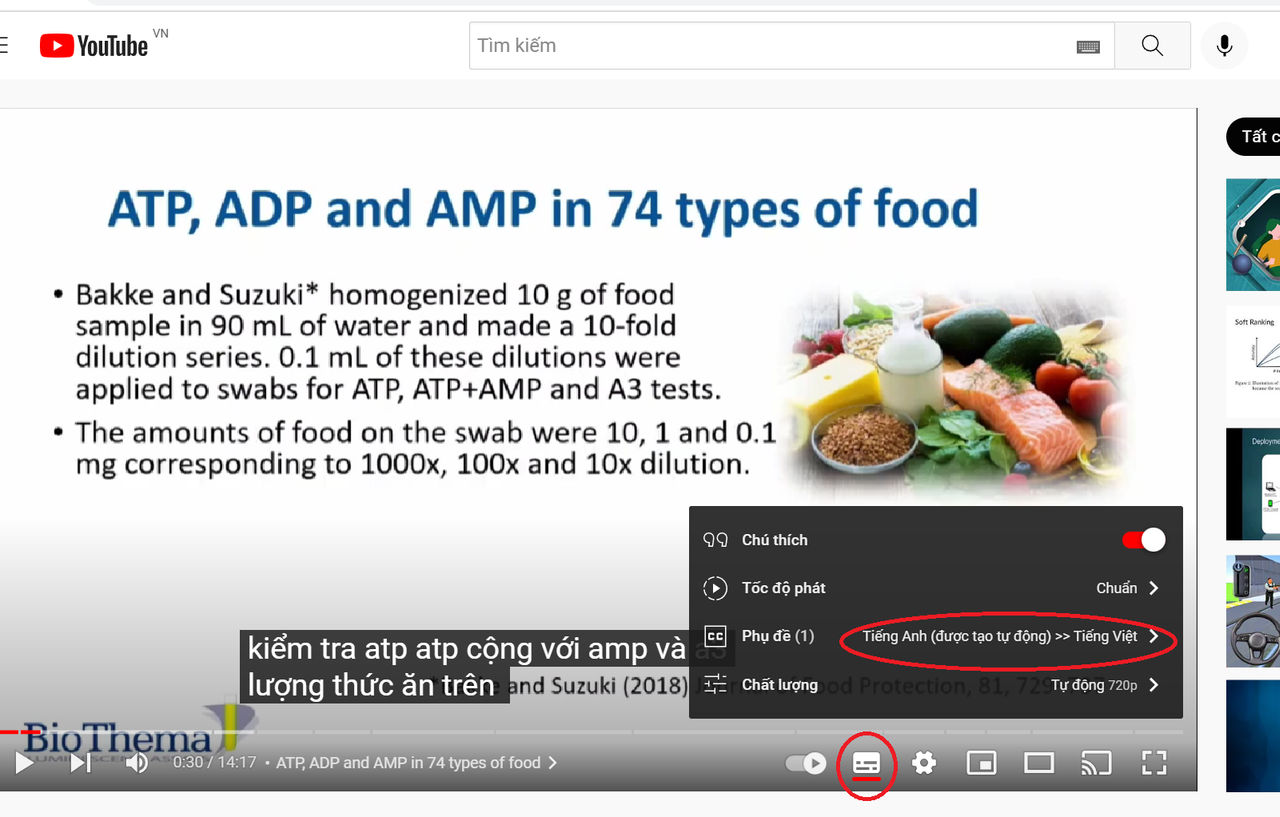Switch to miniplayer mode

tap(981, 764)
